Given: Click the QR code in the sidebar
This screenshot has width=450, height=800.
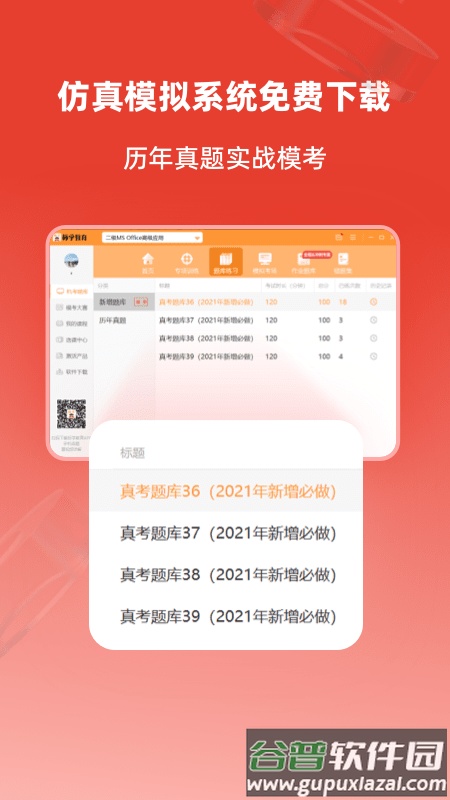Looking at the screenshot, I should tap(71, 414).
